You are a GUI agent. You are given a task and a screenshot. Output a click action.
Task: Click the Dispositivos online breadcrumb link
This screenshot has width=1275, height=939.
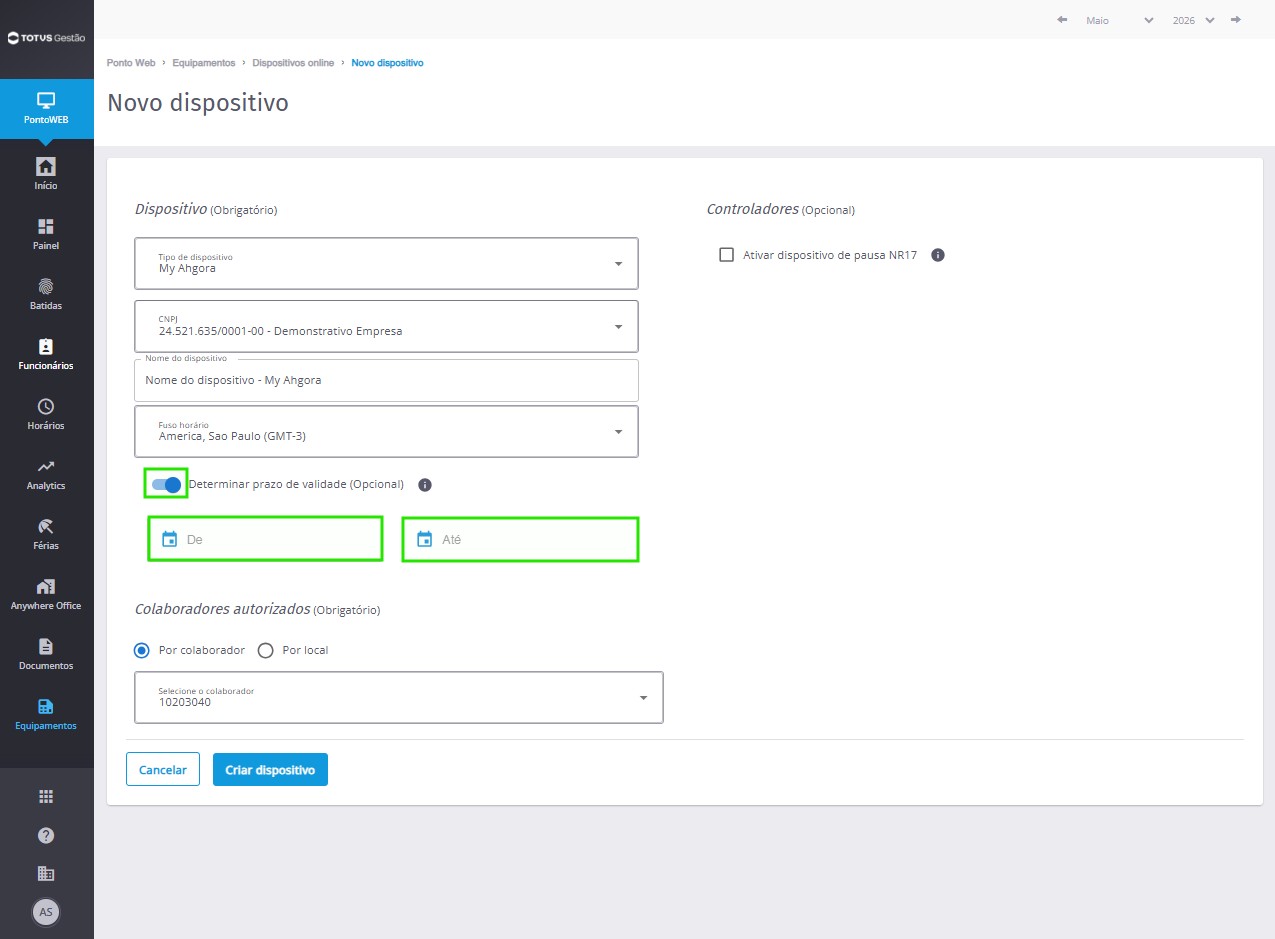tap(293, 63)
